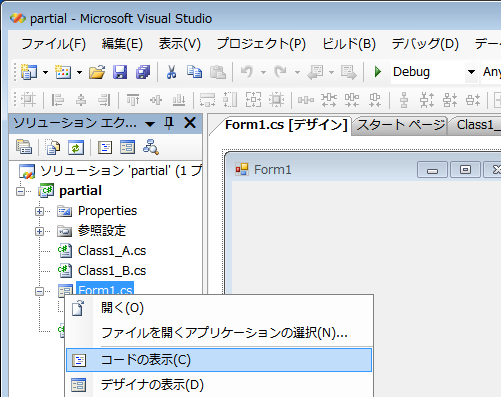Open the Redo history dropdown arrow
The width and height of the screenshot is (501, 397).
tap(297, 72)
